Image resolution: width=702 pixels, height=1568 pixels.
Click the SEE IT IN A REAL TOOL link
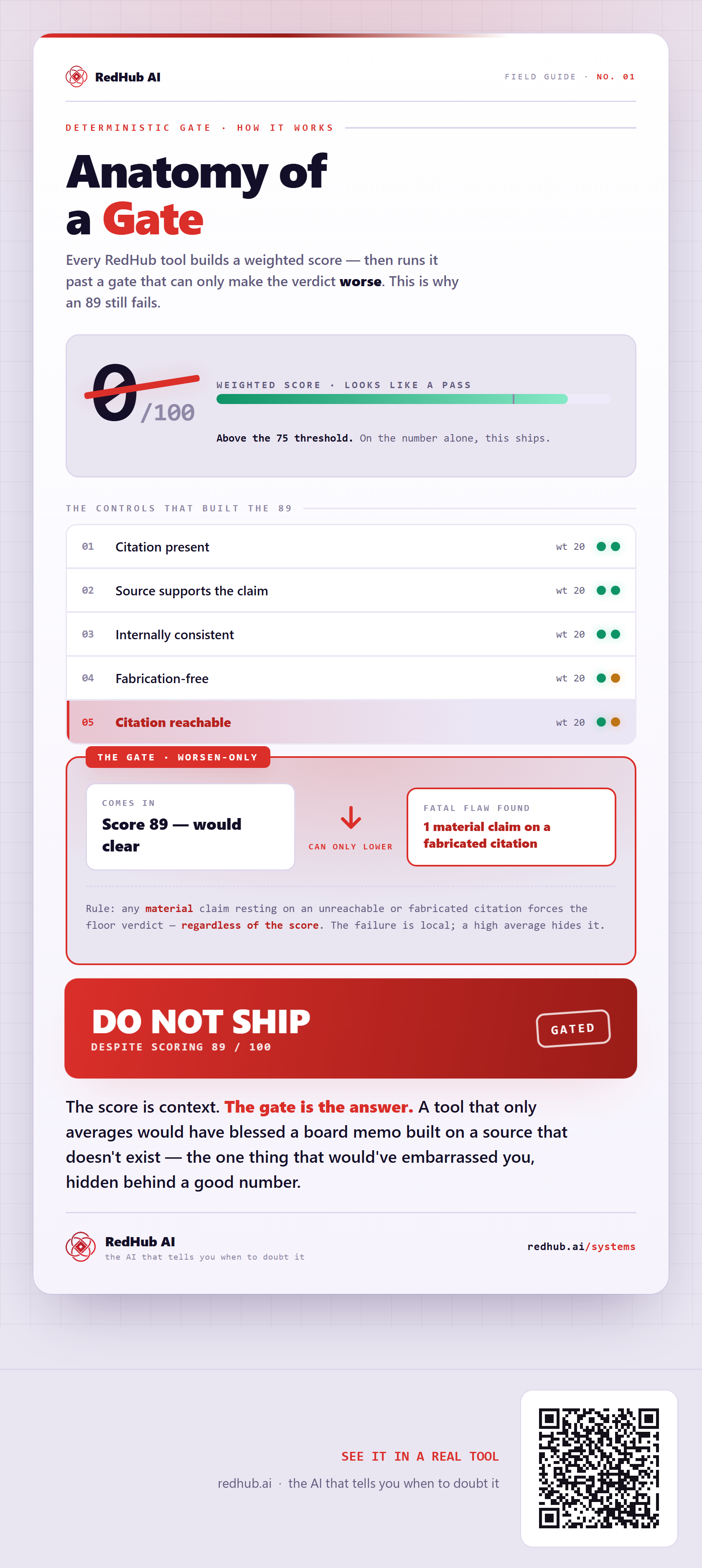(420, 1456)
